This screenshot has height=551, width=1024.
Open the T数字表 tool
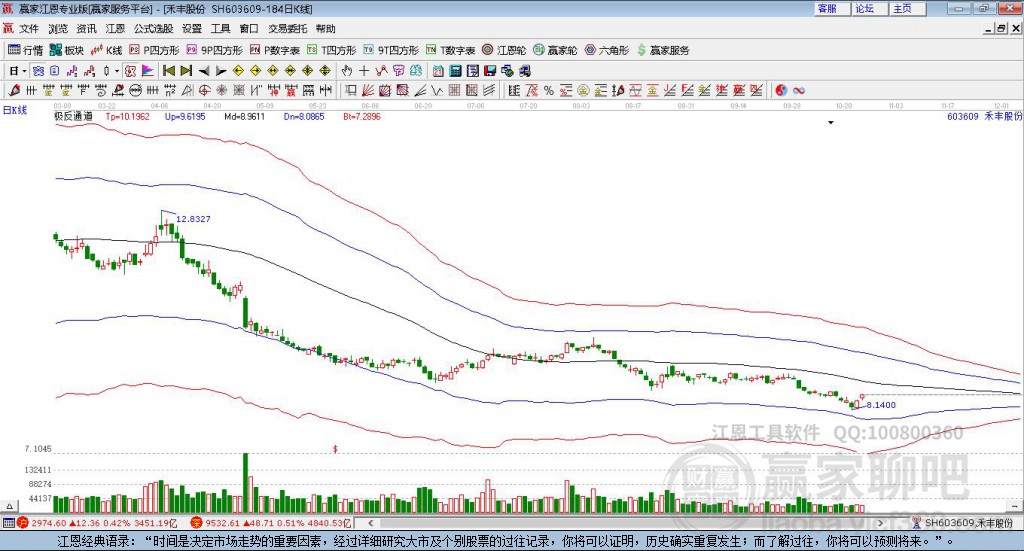click(x=451, y=50)
